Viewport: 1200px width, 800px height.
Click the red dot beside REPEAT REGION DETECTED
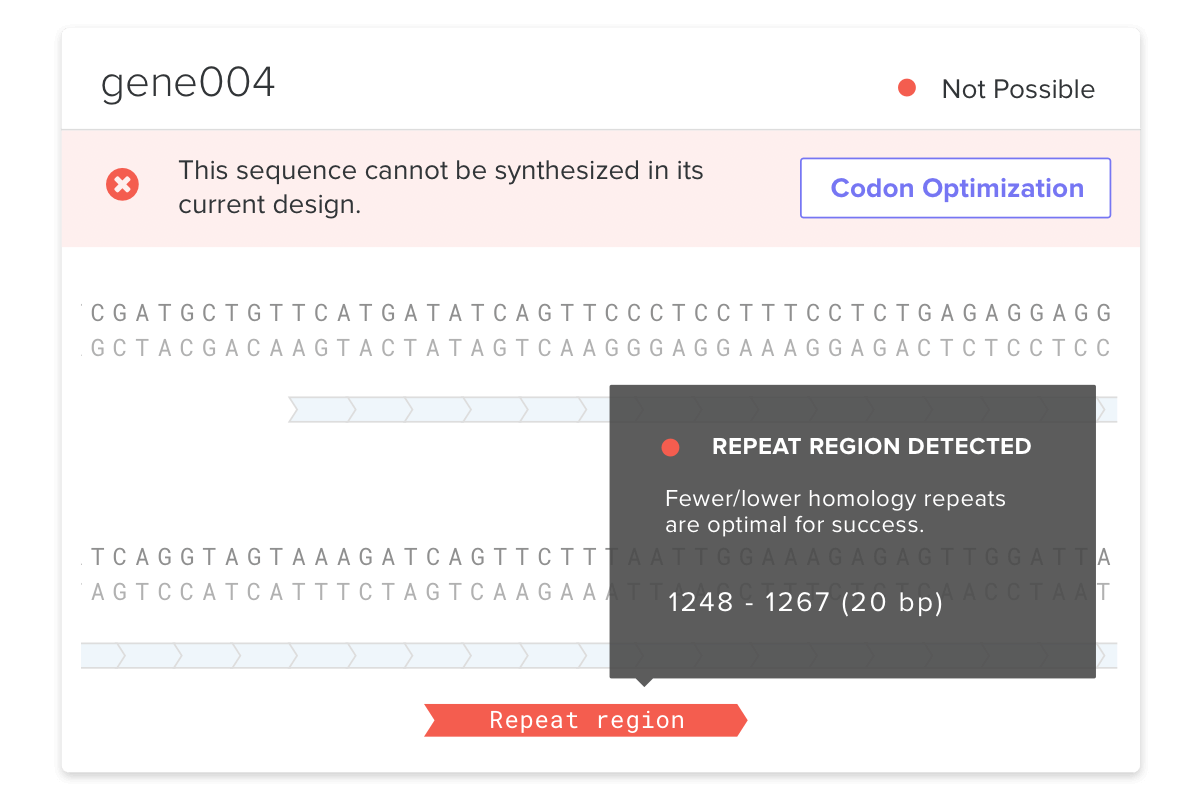click(x=670, y=447)
